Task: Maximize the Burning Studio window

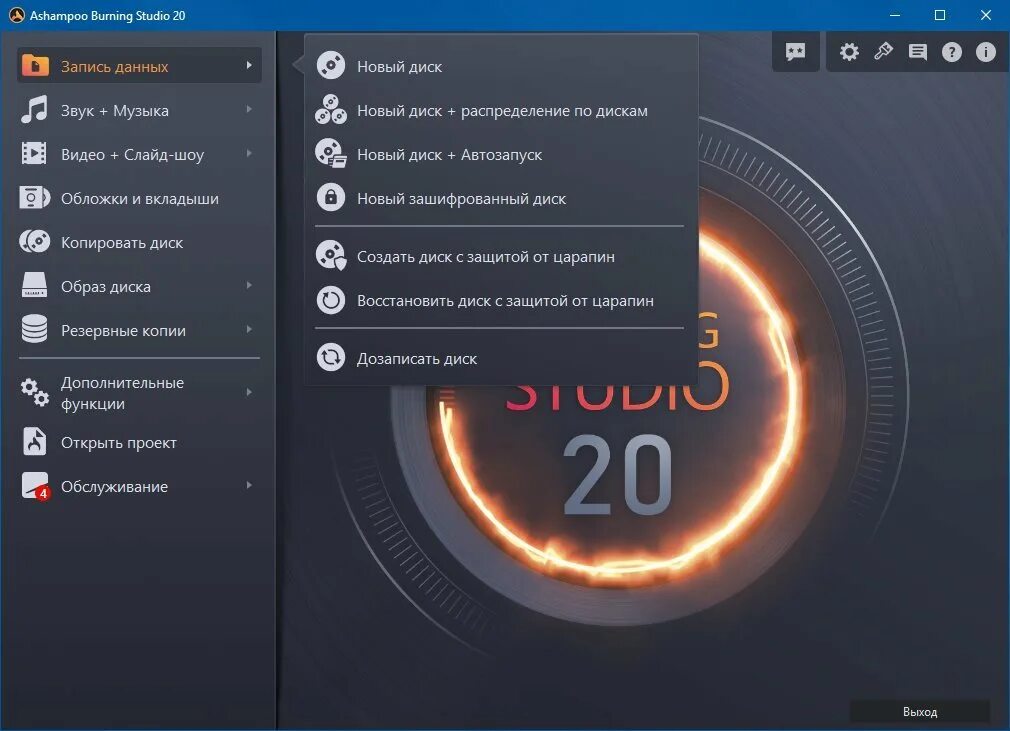Action: click(940, 15)
